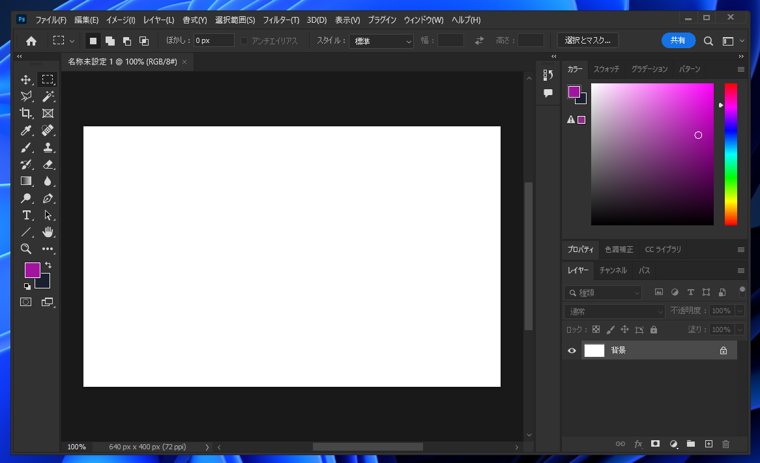Open the marquee tool preset picker arrow
Viewport: 760px width, 463px height.
[x=72, y=41]
